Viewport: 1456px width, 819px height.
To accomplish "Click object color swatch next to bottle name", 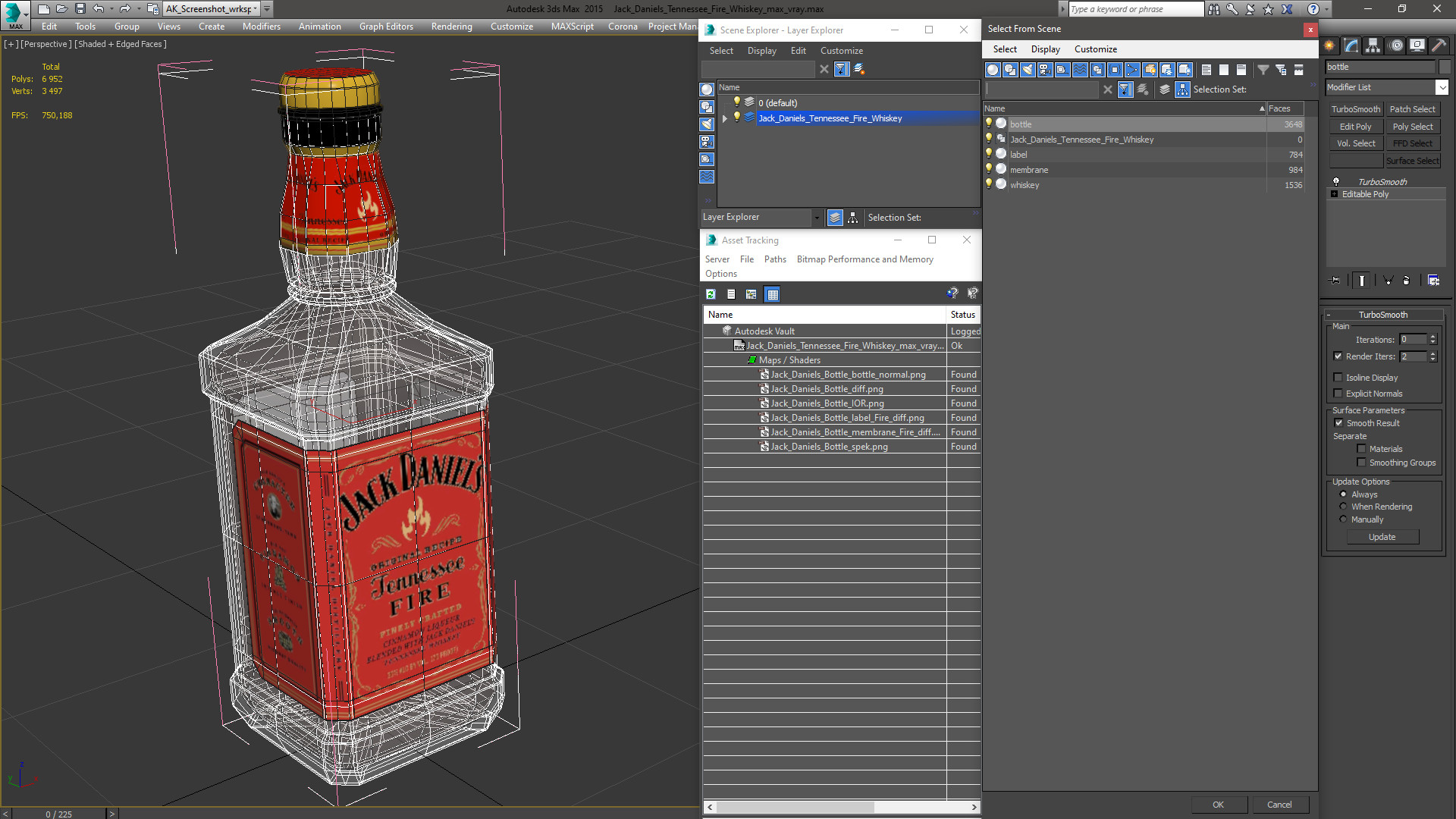I will coord(1445,67).
